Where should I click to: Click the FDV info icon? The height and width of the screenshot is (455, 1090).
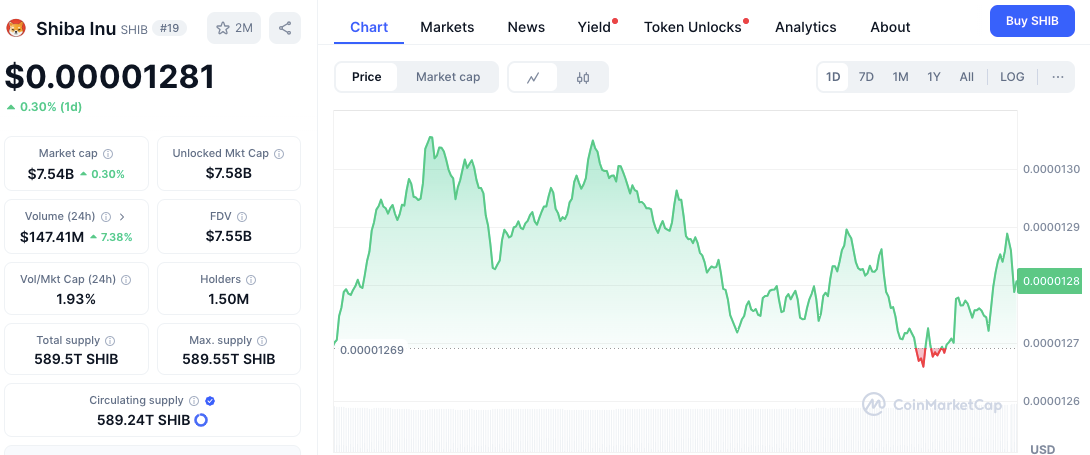click(x=242, y=216)
